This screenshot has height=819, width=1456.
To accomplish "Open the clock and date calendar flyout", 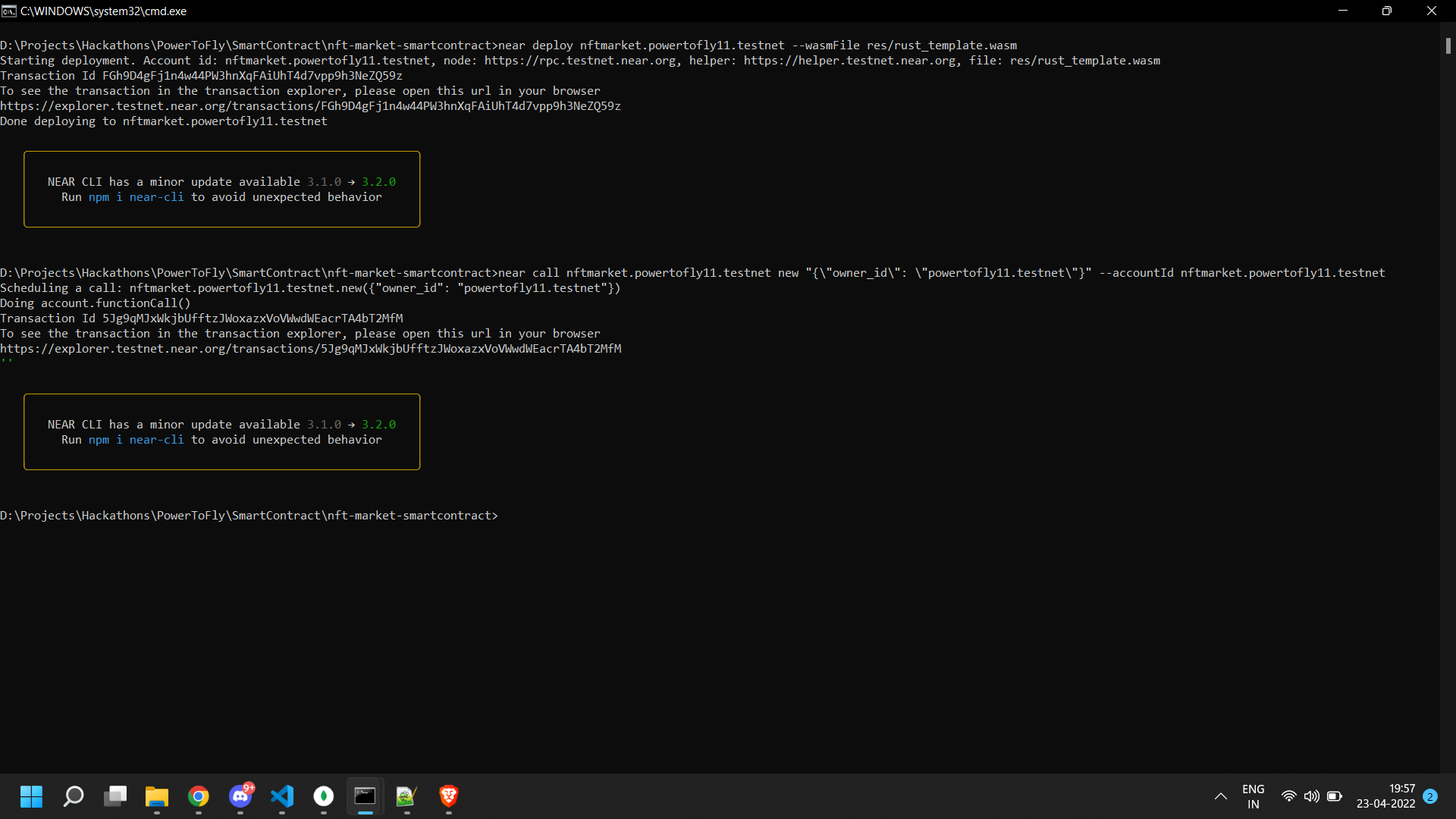I will pyautogui.click(x=1385, y=796).
